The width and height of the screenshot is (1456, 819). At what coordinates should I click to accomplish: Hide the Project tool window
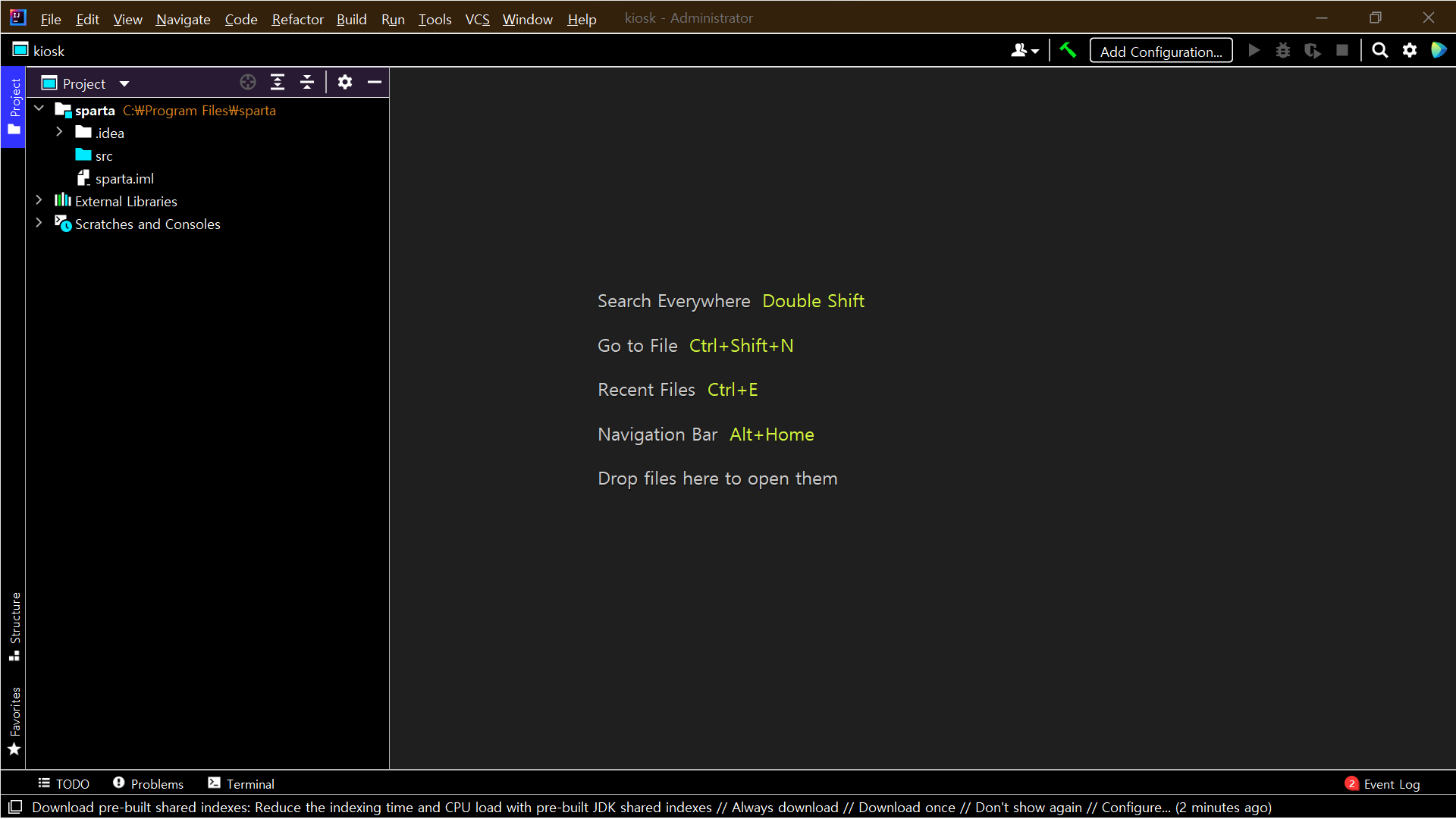(x=375, y=83)
